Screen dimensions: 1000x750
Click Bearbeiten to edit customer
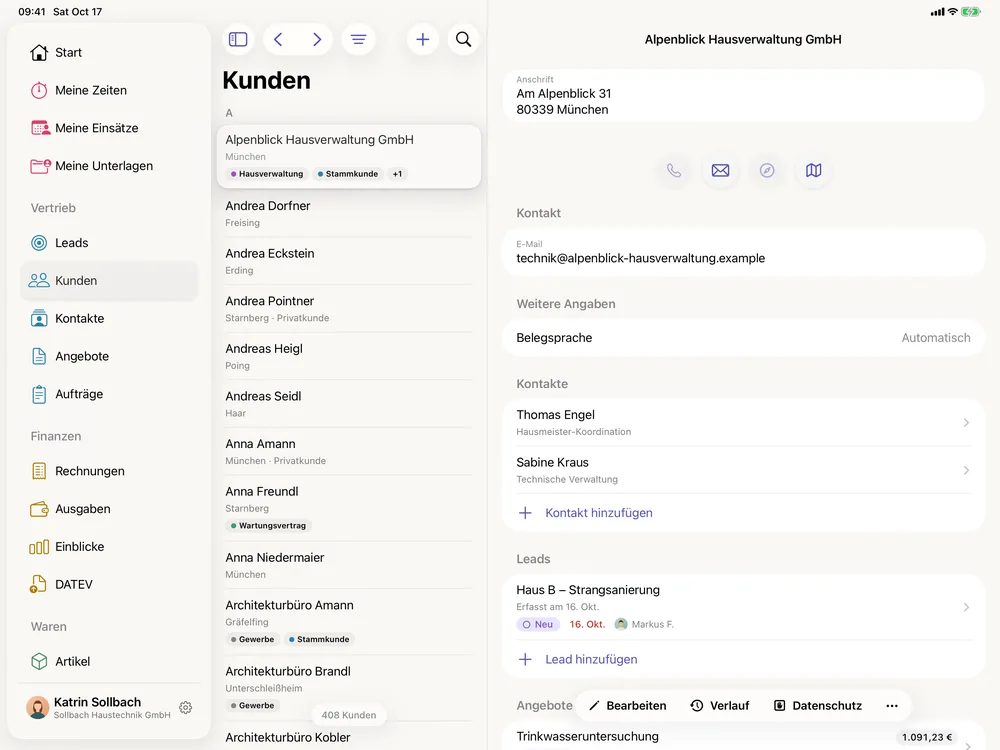click(628, 705)
